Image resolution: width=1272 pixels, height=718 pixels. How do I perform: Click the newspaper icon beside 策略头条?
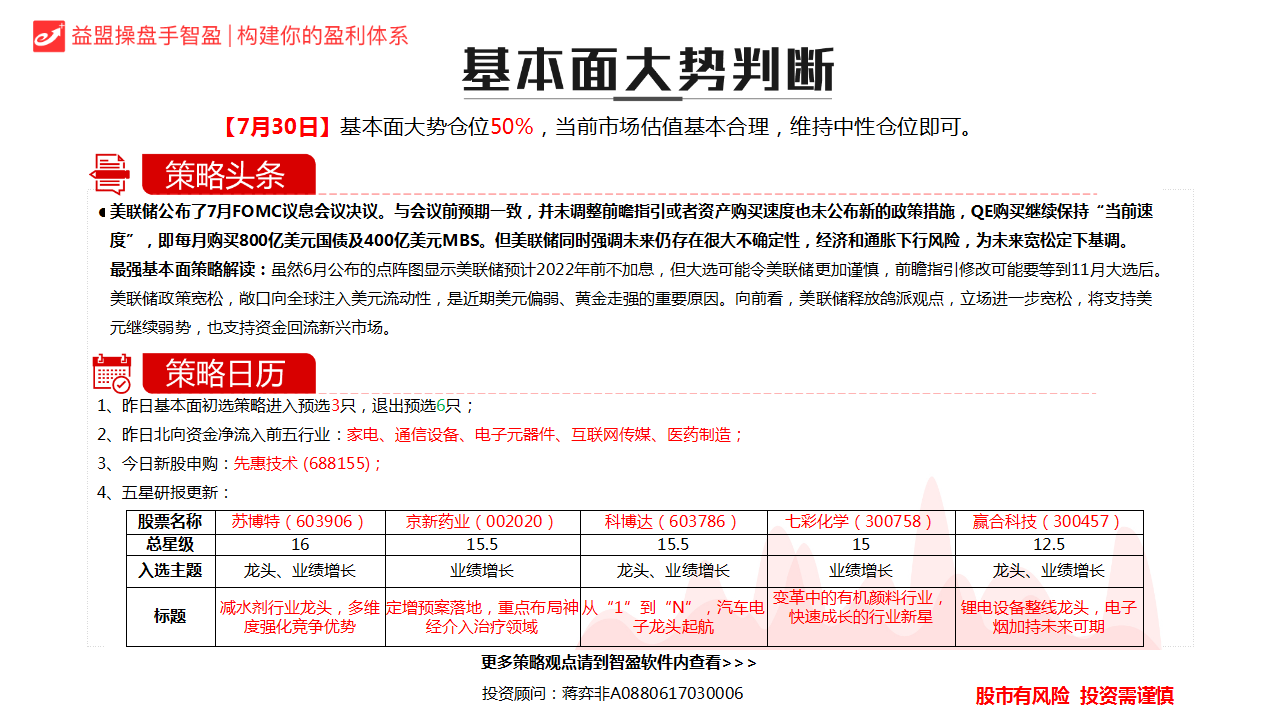(x=110, y=174)
